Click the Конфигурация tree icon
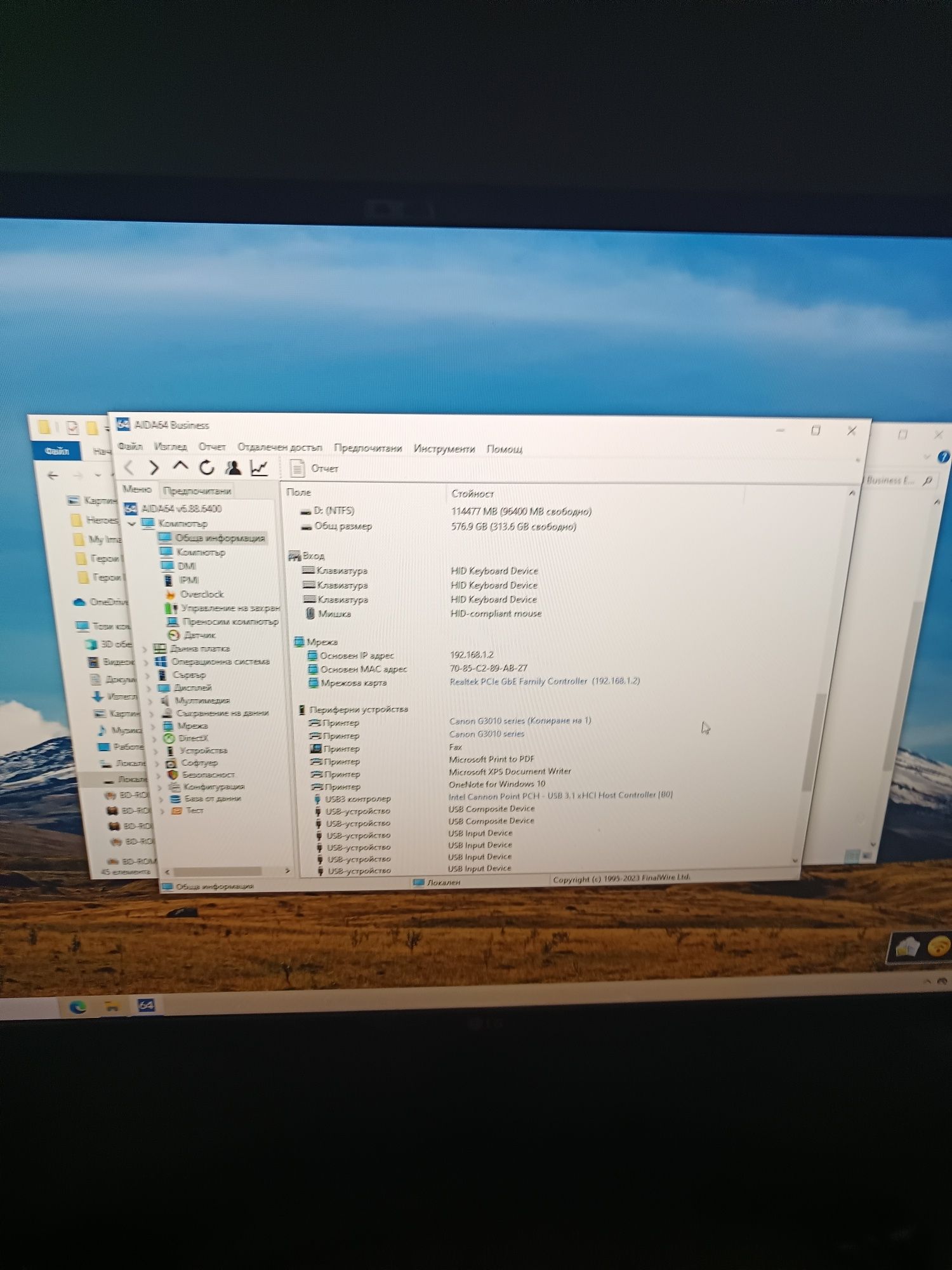The image size is (952, 1270). (x=174, y=787)
